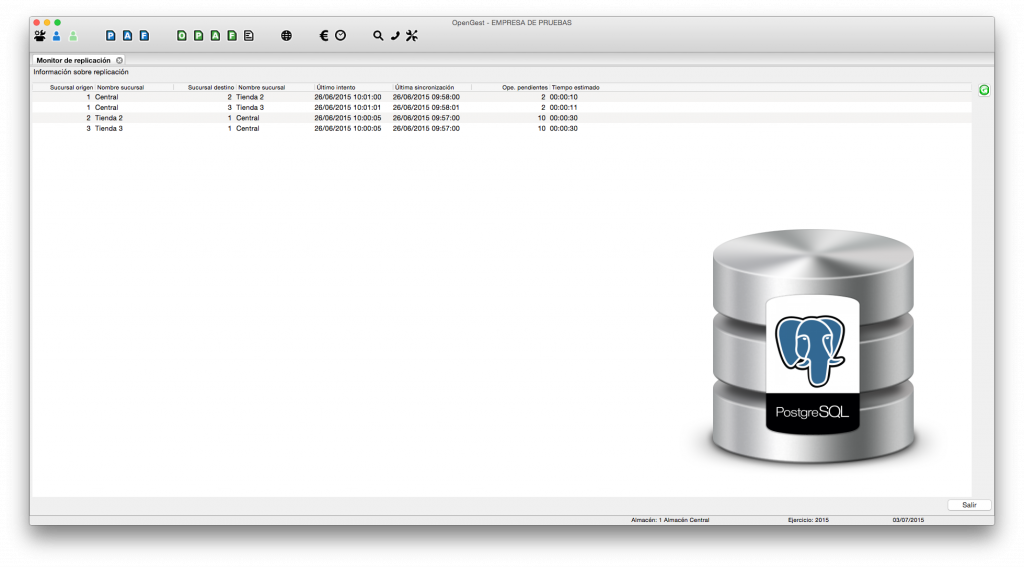Select the row with destination Tienda 3
The width and height of the screenshot is (1024, 567).
(x=502, y=107)
